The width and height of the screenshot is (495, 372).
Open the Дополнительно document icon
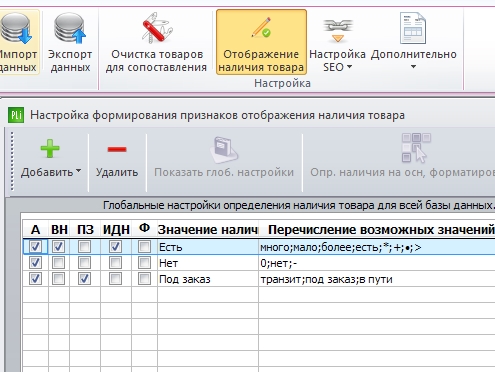click(413, 28)
